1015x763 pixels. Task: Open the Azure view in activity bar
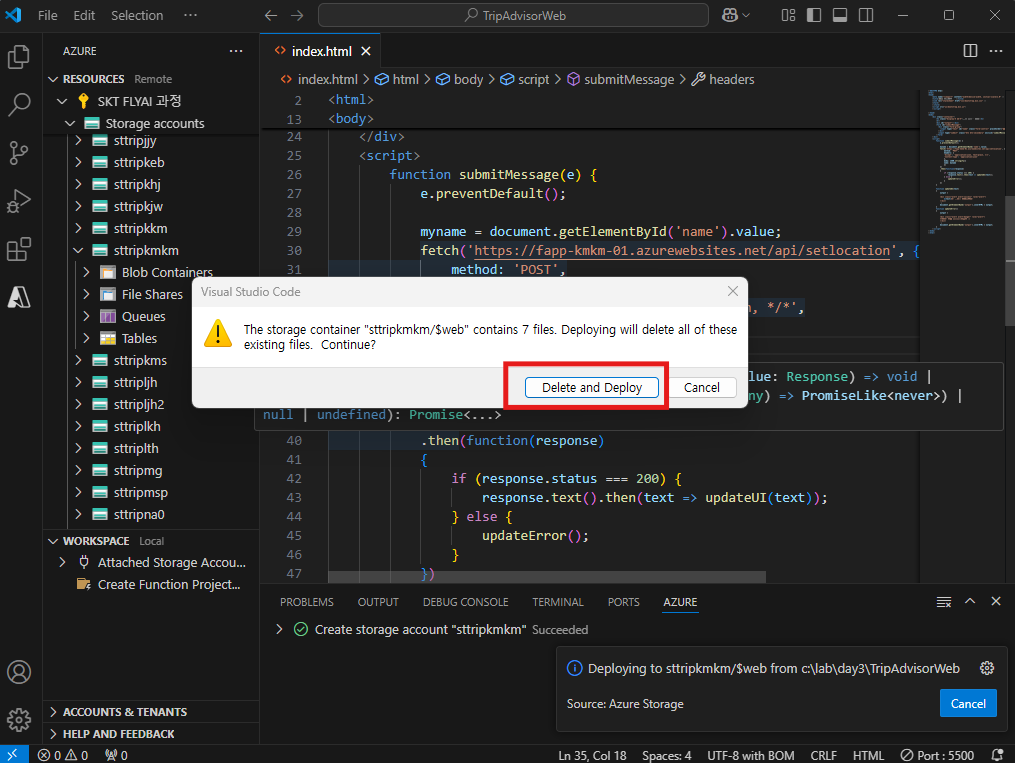pos(19,297)
